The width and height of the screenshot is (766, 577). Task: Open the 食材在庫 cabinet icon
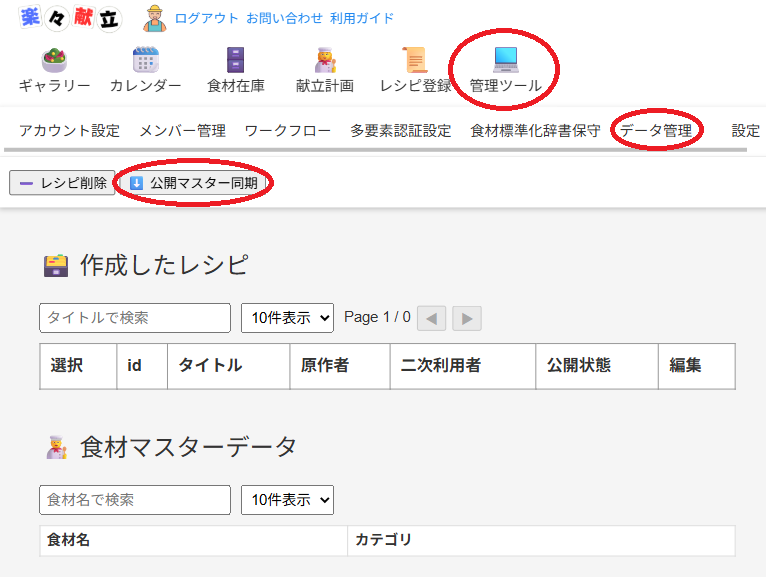(235, 60)
